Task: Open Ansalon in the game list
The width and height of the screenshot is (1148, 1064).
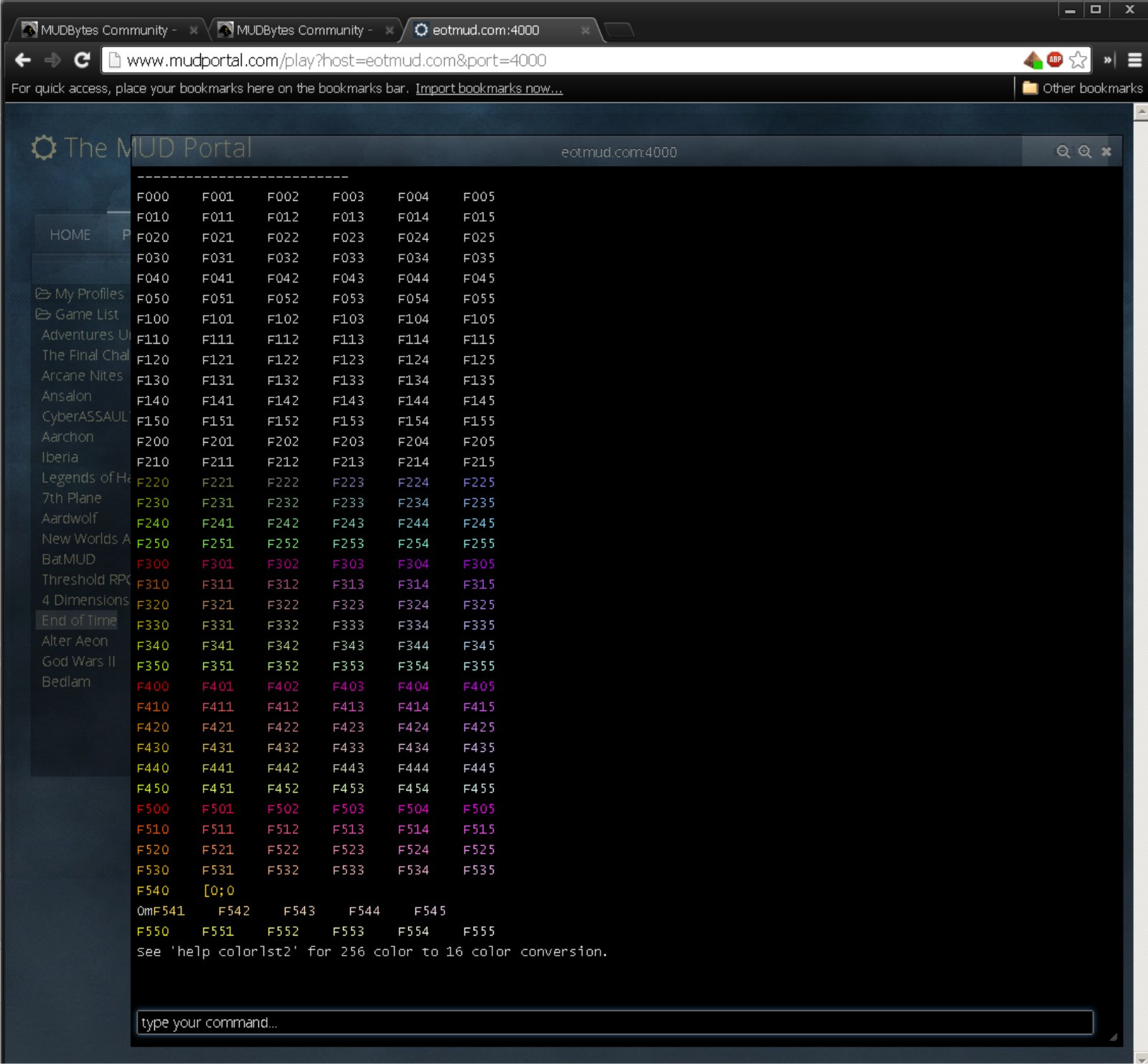Action: click(x=66, y=396)
